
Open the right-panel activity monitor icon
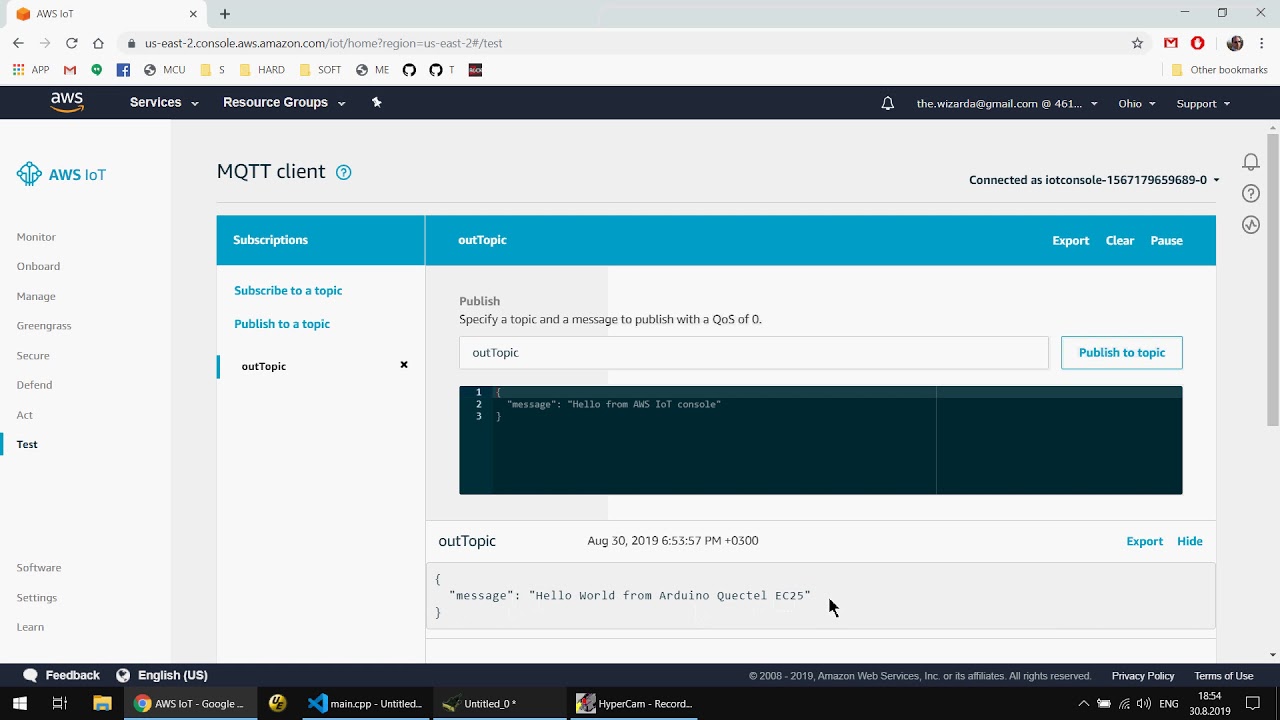[1250, 225]
